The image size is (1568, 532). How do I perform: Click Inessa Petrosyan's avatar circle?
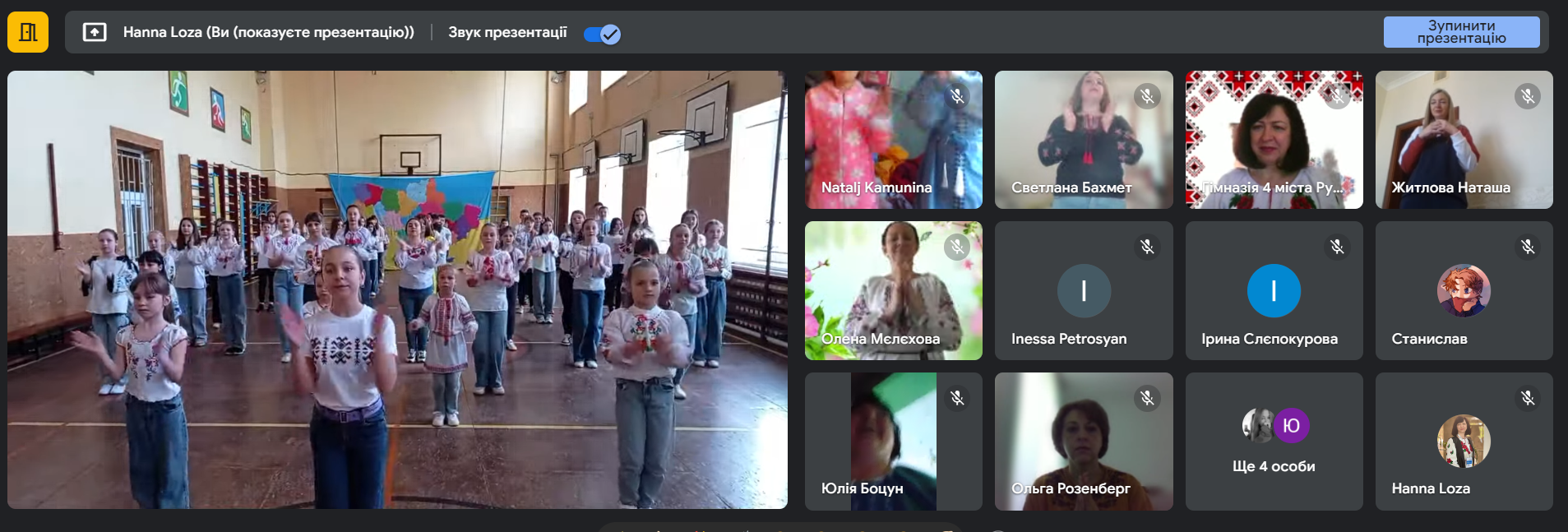[1084, 291]
